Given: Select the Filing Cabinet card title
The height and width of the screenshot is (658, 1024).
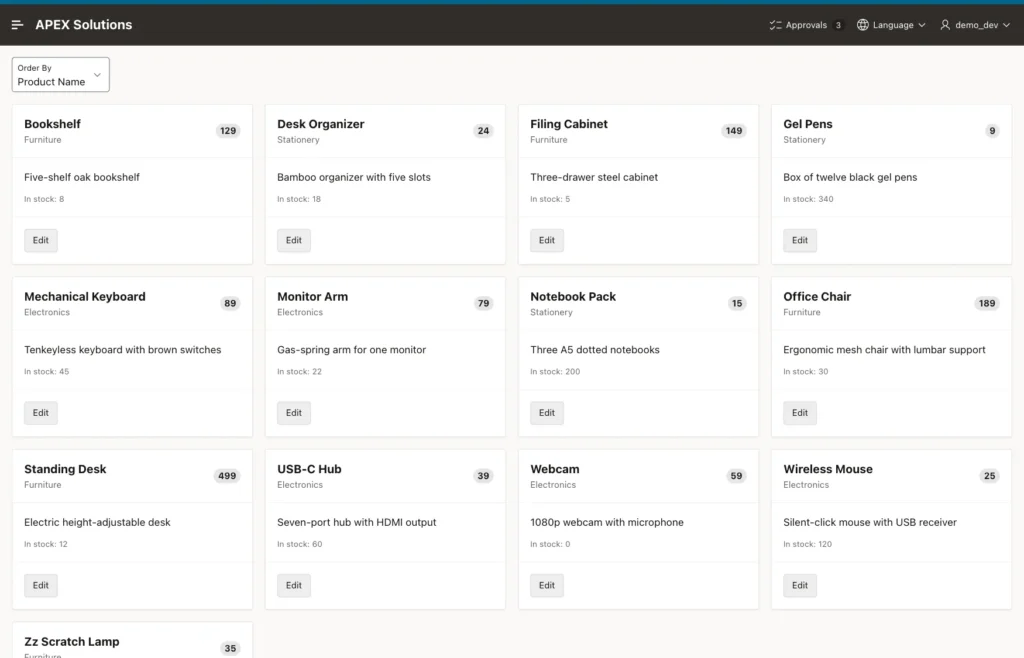Looking at the screenshot, I should (569, 124).
